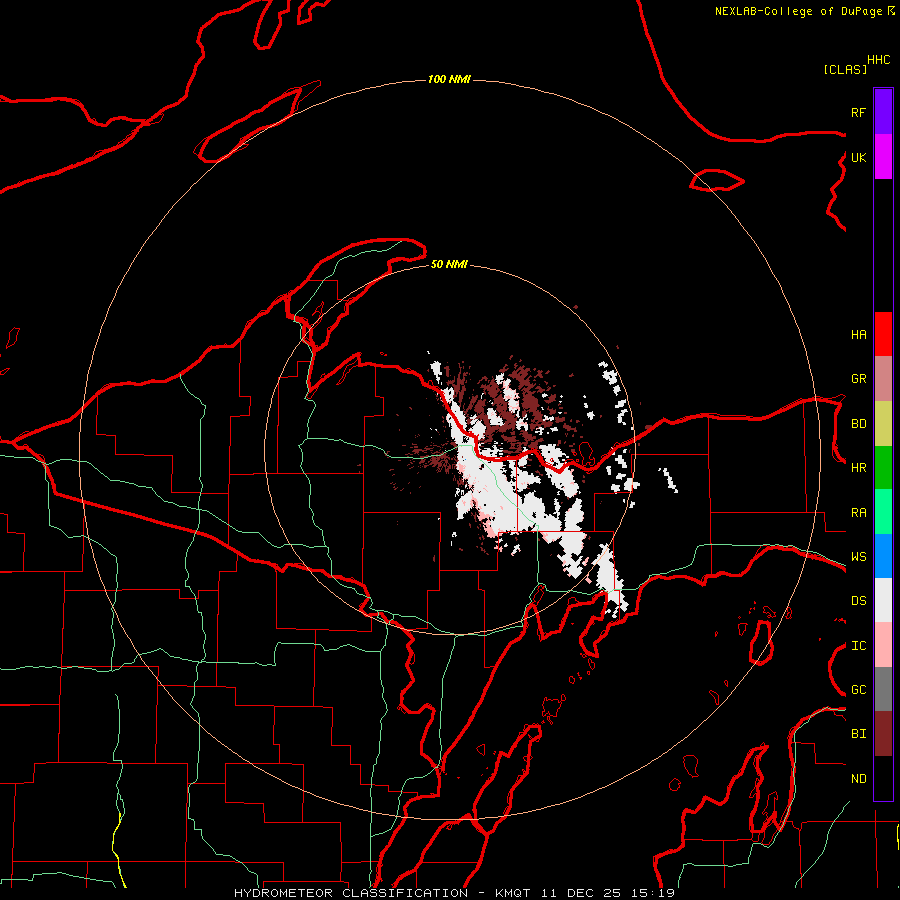
Task: Click the KMQT station identifier
Action: (513, 893)
